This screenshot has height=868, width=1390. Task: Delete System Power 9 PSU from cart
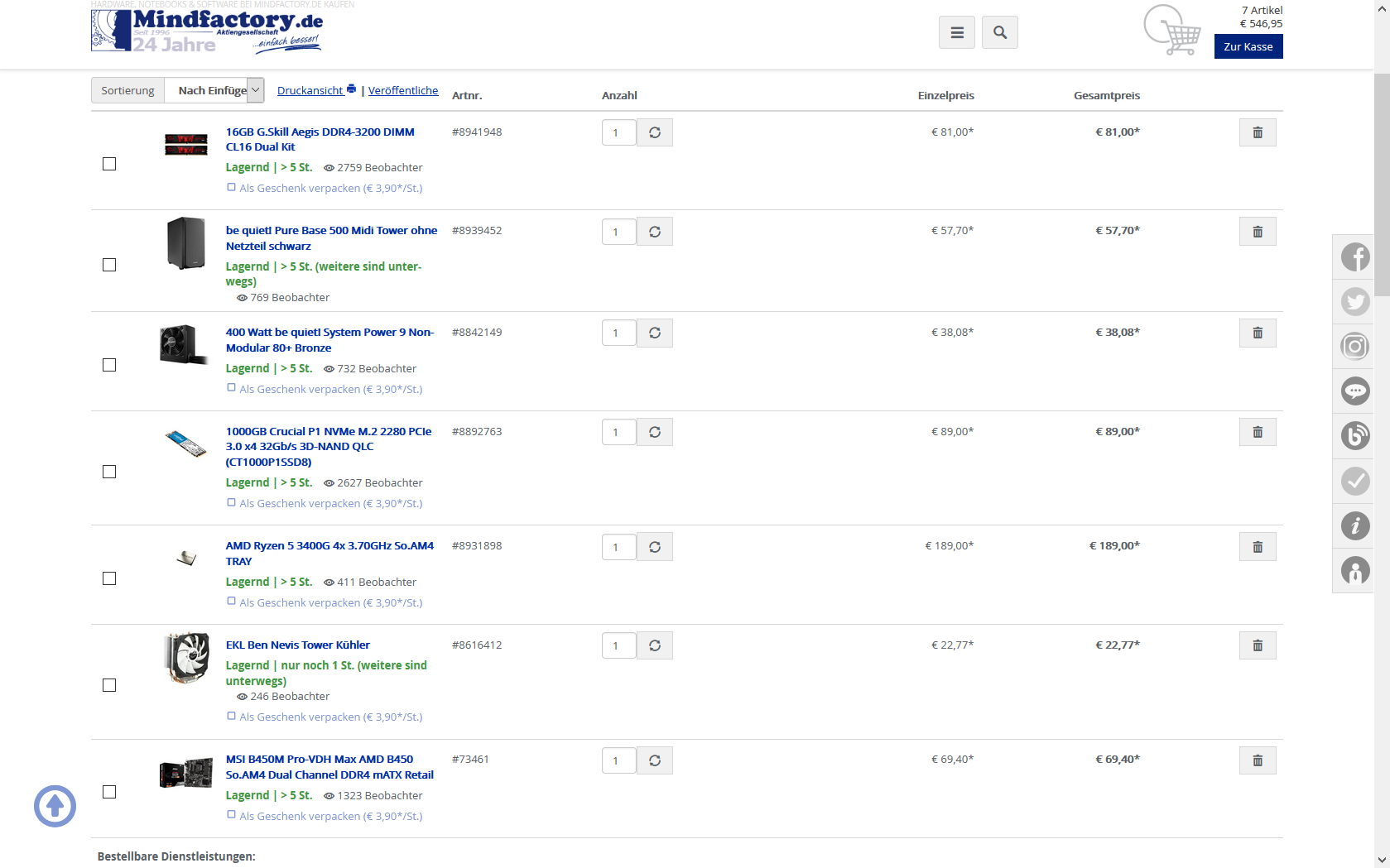[x=1258, y=333]
